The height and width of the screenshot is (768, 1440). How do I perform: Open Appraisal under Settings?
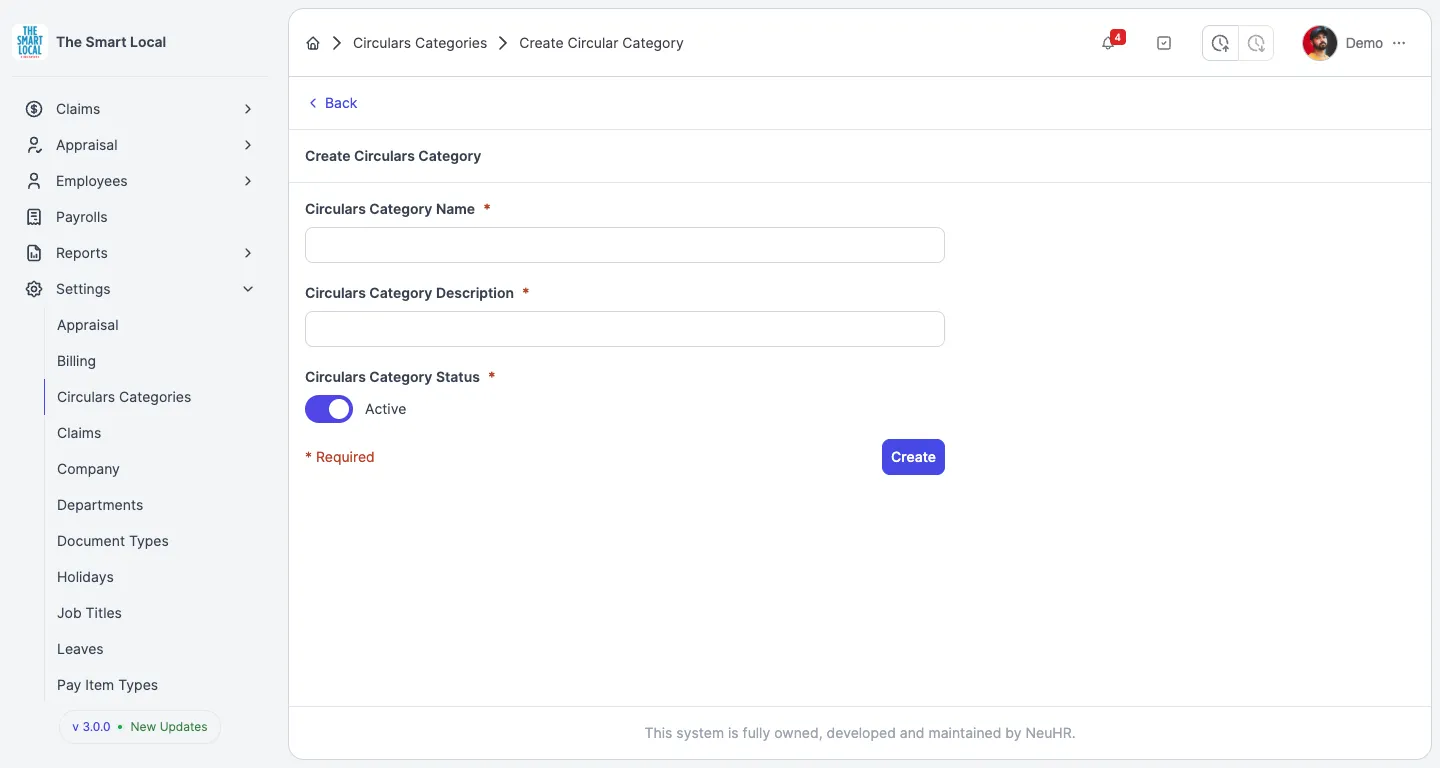tap(88, 325)
